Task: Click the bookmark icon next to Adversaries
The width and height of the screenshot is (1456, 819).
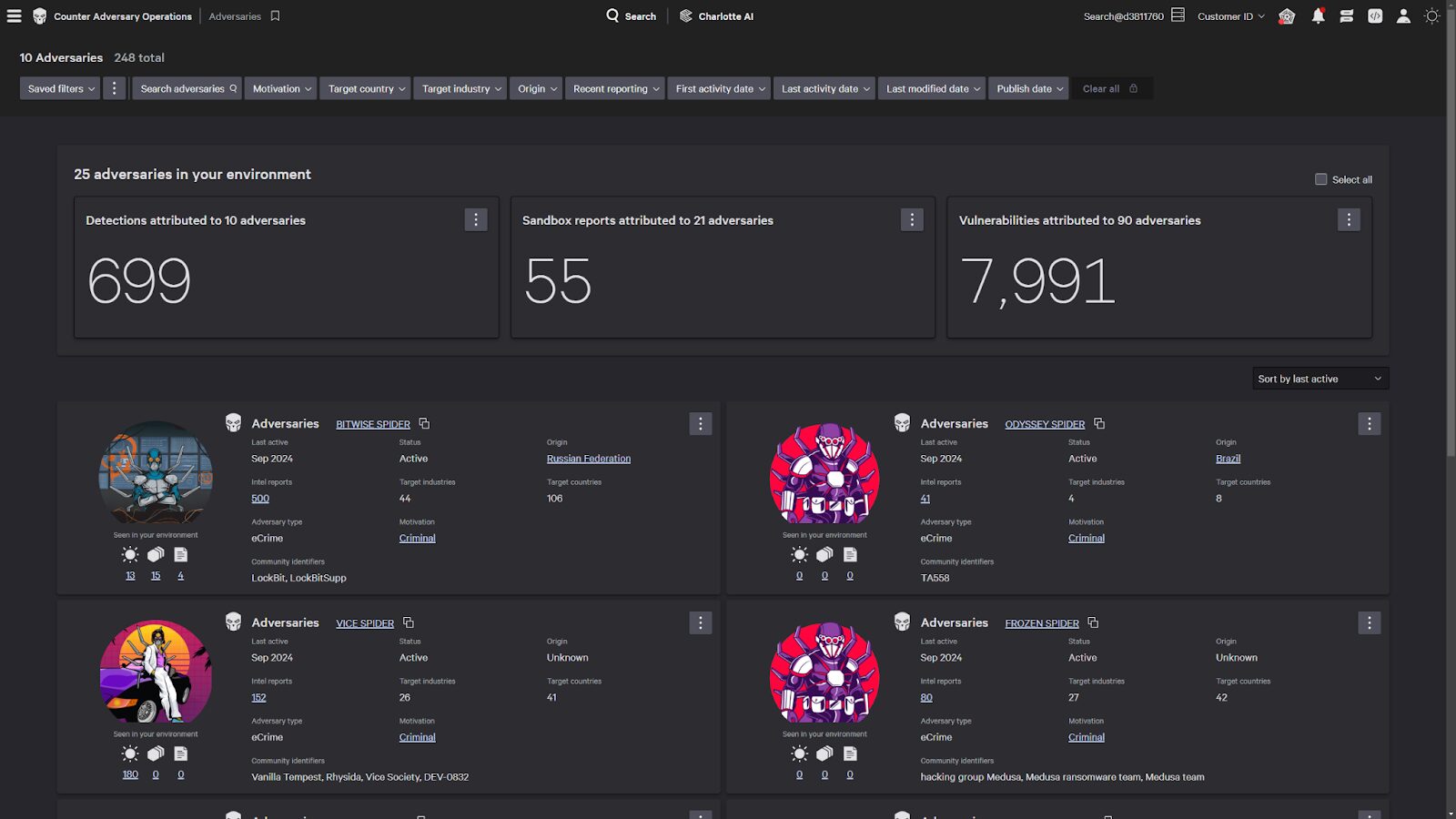Action: coord(275,15)
